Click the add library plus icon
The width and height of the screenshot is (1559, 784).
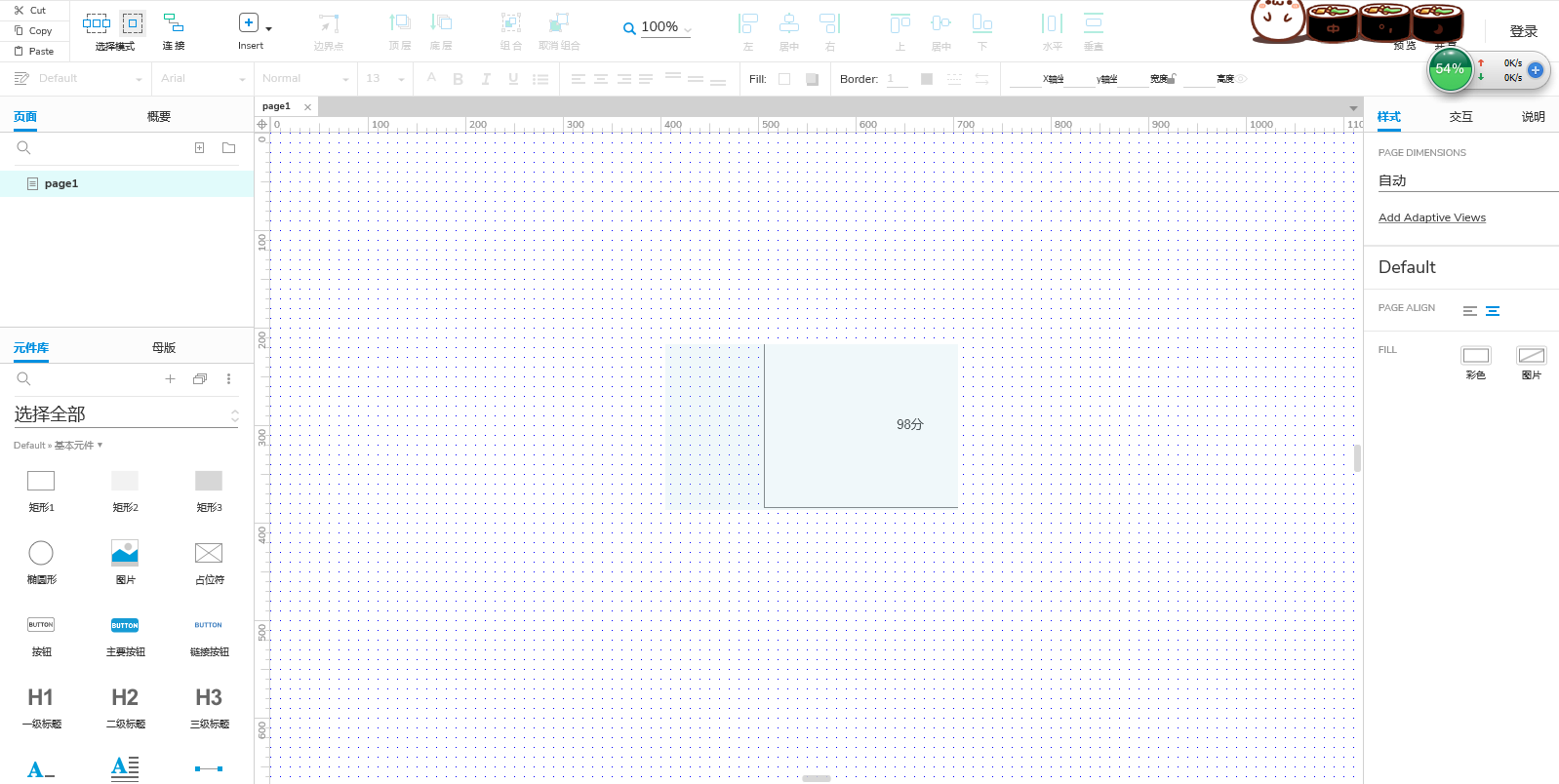pyautogui.click(x=170, y=379)
